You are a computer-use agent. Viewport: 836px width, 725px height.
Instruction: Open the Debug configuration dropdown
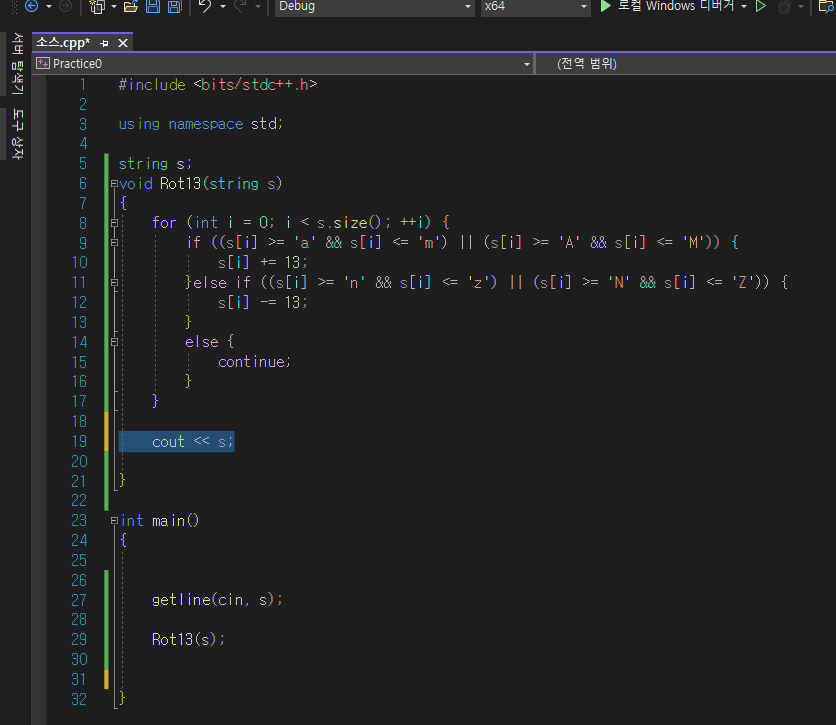[x=373, y=6]
